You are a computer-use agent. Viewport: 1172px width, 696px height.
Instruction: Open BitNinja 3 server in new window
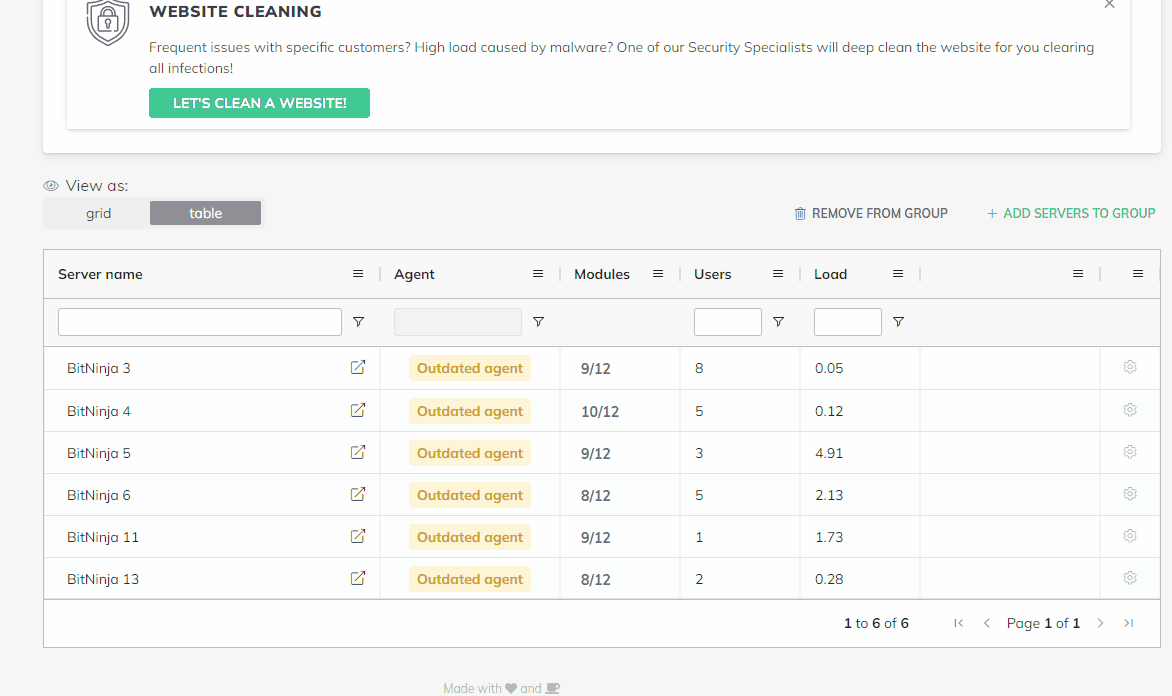tap(358, 367)
